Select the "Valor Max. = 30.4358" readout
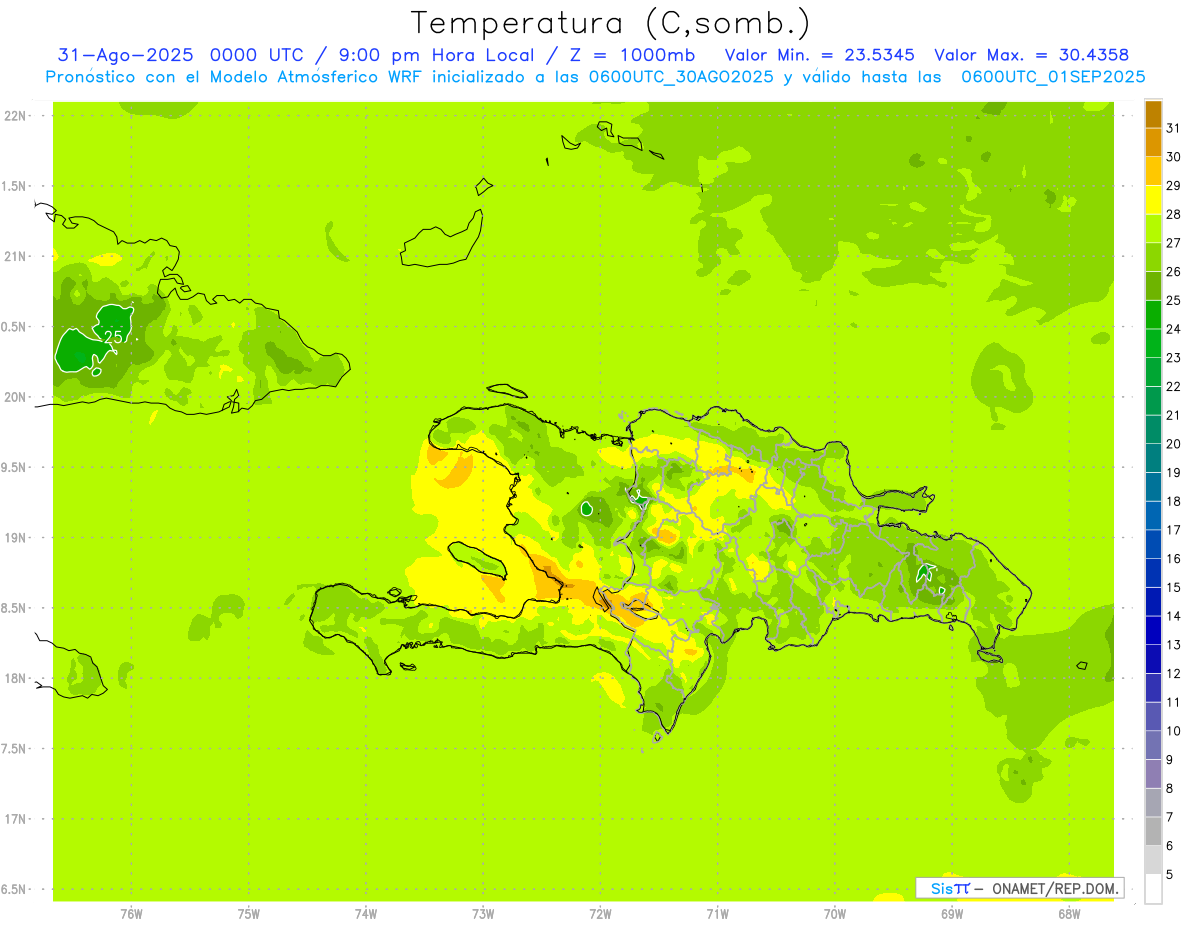 [1031, 55]
